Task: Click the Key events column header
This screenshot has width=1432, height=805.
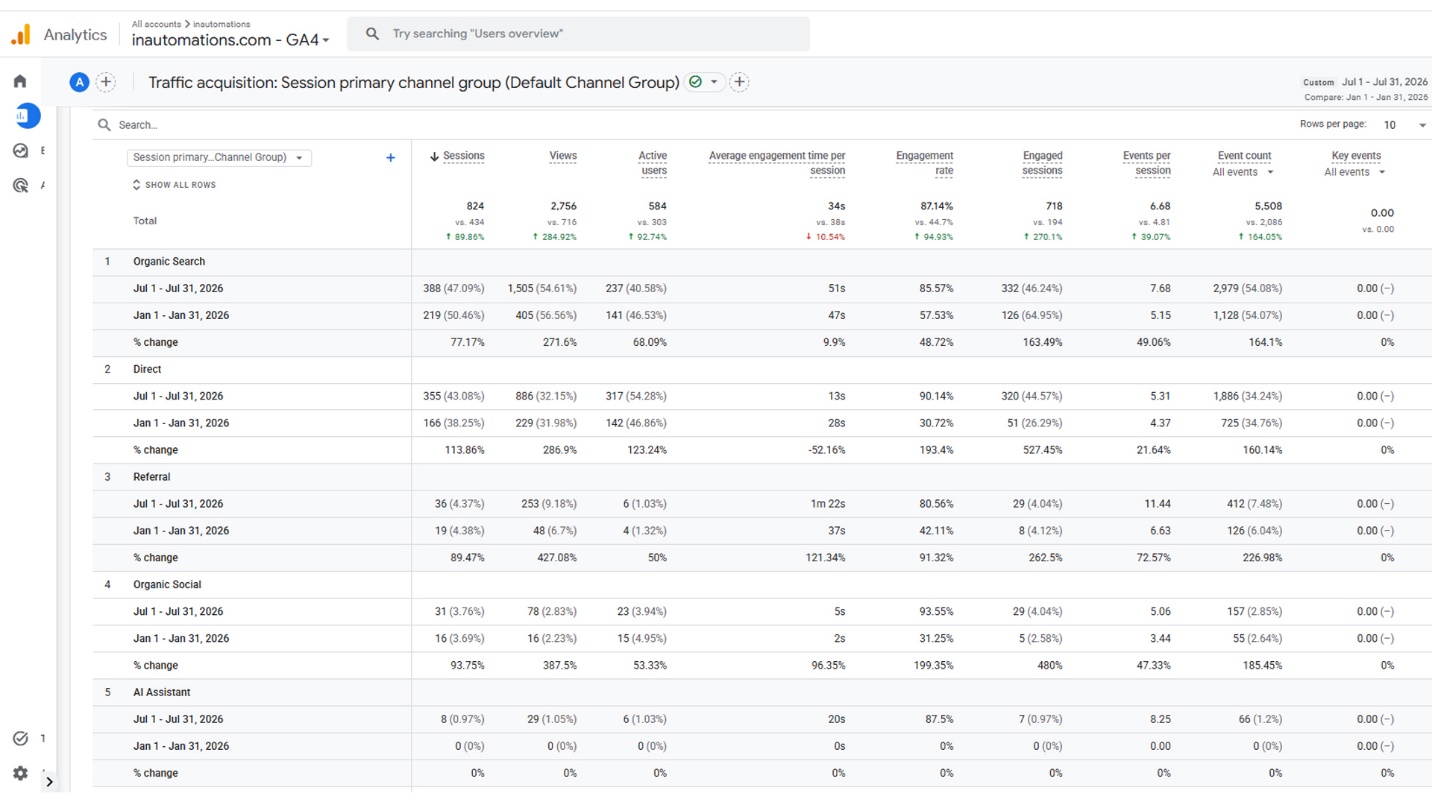Action: click(x=1356, y=156)
